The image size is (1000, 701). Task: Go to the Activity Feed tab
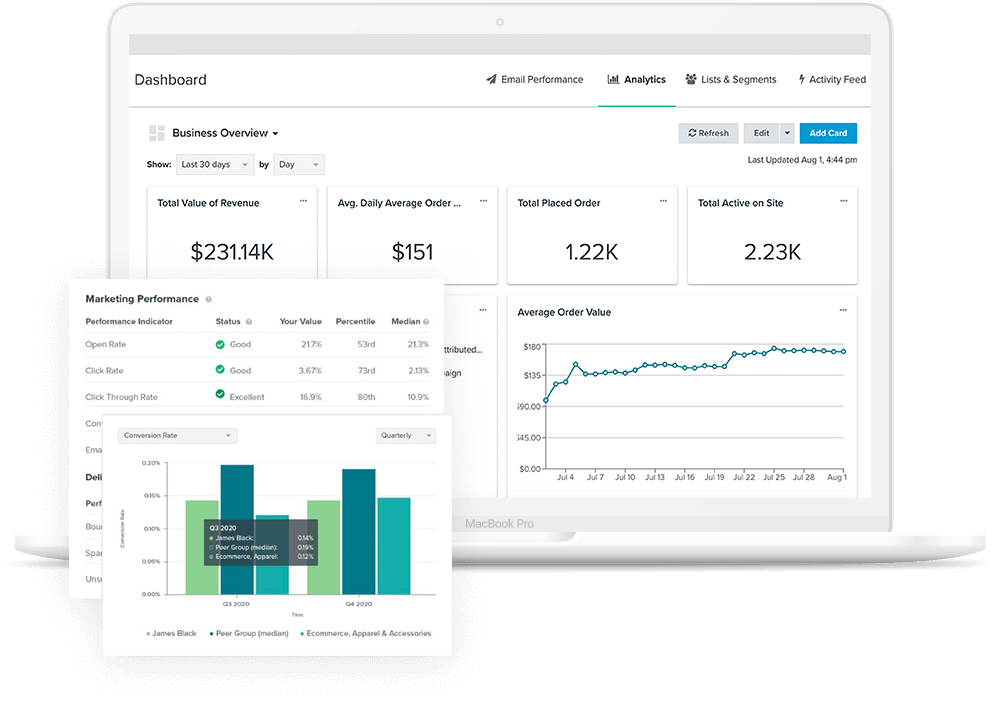(x=832, y=79)
